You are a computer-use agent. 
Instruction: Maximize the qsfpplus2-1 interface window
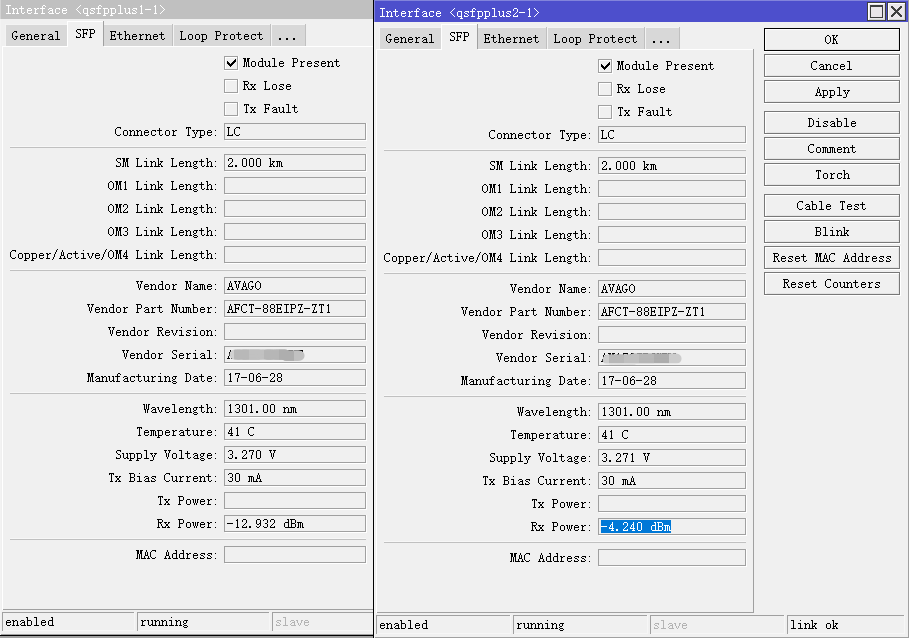pyautogui.click(x=876, y=12)
